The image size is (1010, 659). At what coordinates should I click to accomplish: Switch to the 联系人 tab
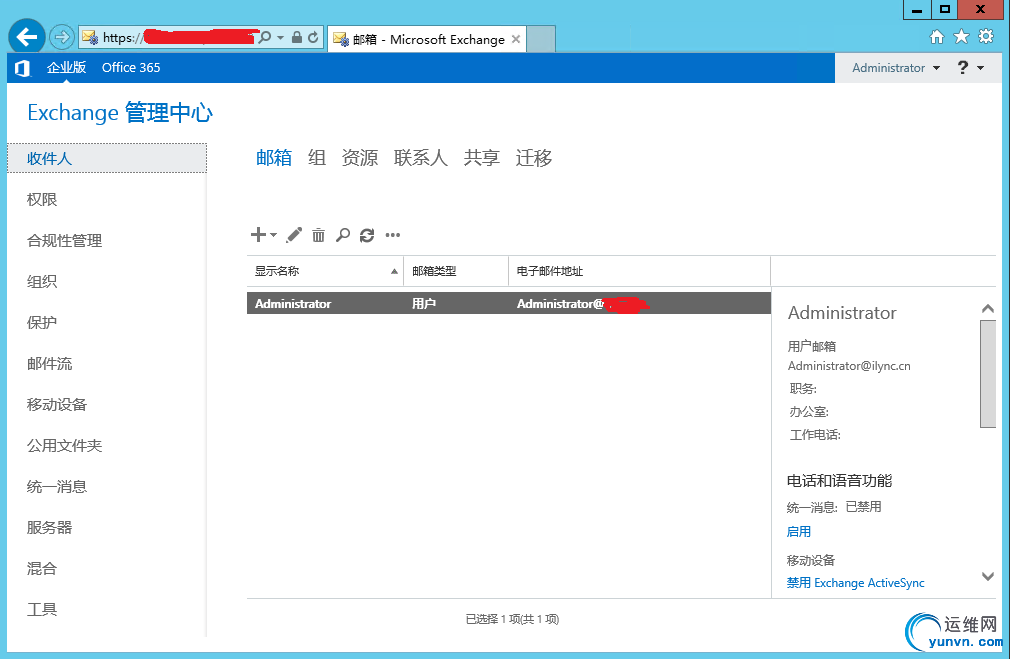pos(421,158)
